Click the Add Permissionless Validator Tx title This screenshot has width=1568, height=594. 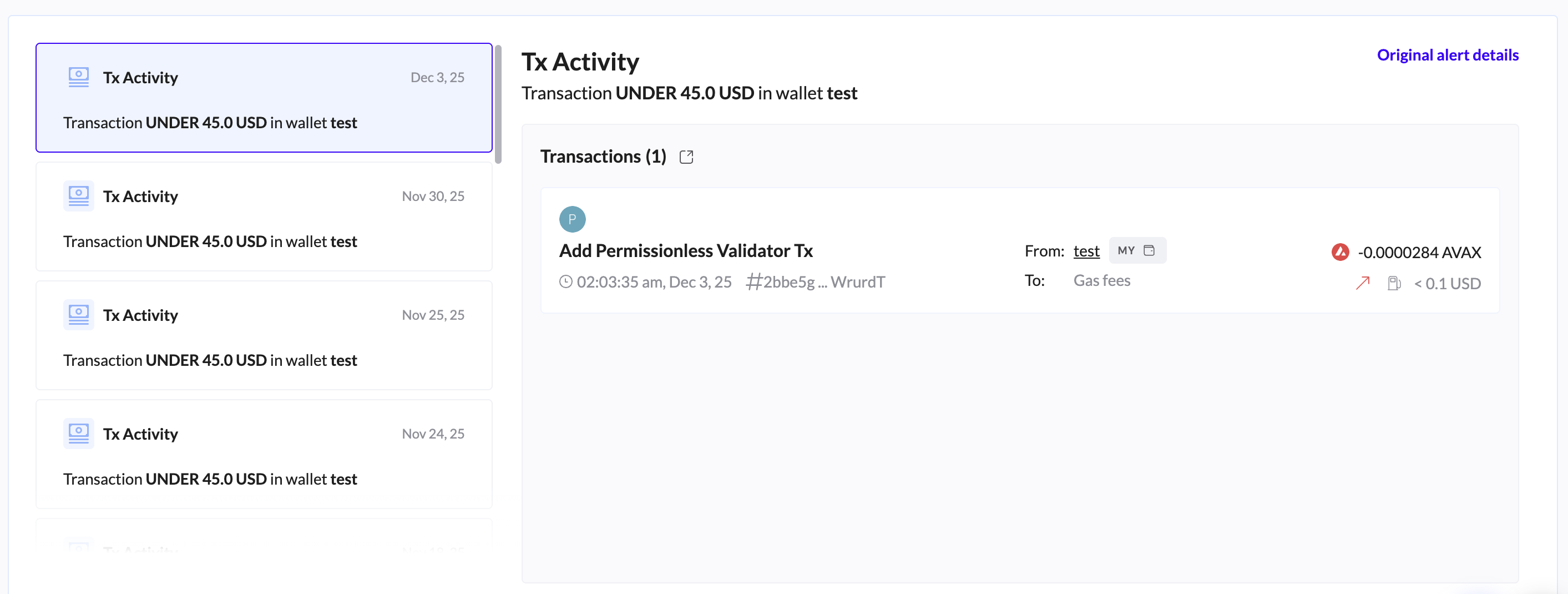click(x=685, y=250)
